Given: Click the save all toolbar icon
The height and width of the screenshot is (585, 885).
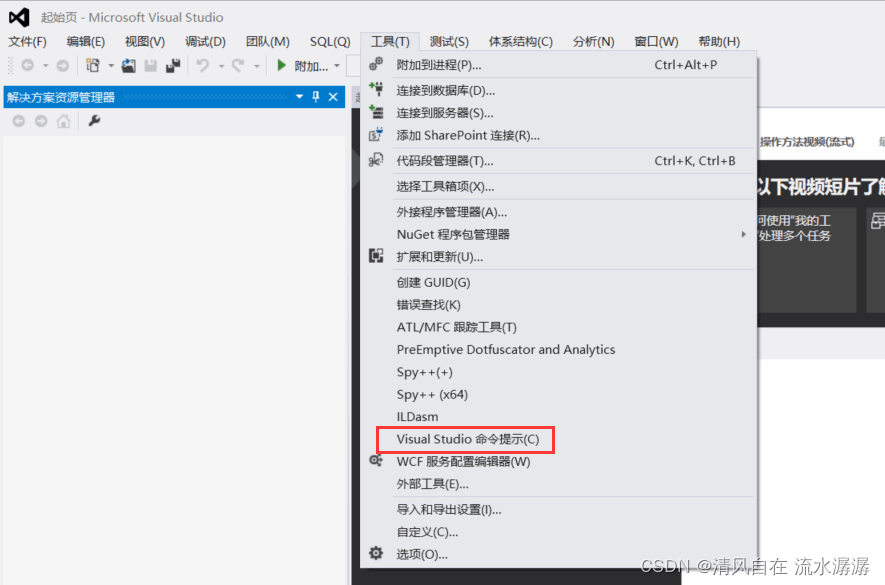Looking at the screenshot, I should 173,66.
